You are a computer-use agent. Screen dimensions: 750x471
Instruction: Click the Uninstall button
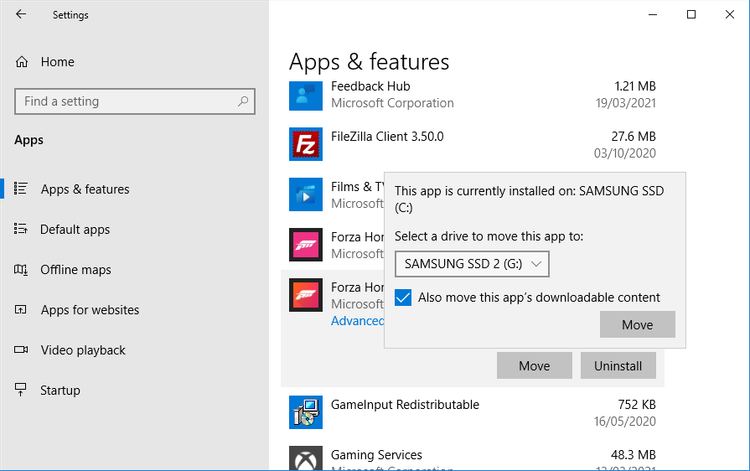tap(618, 366)
